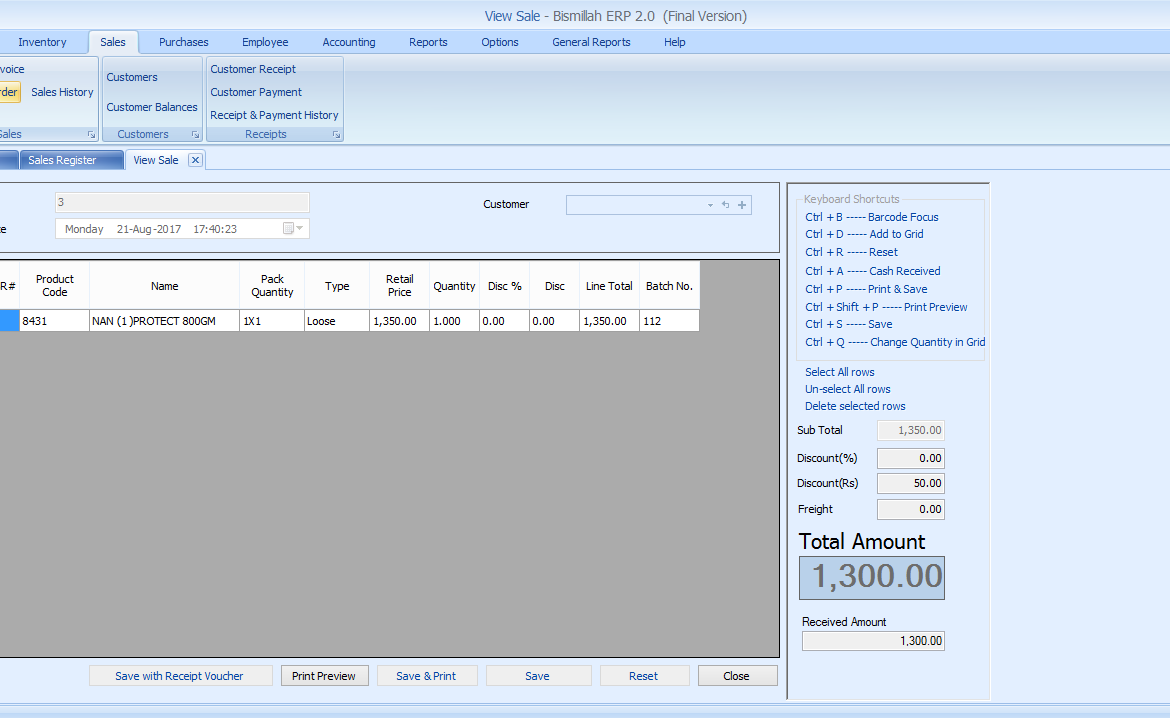Viewport: 1170px width, 718px height.
Task: Open the Accounting ribbon tab
Action: coord(349,42)
